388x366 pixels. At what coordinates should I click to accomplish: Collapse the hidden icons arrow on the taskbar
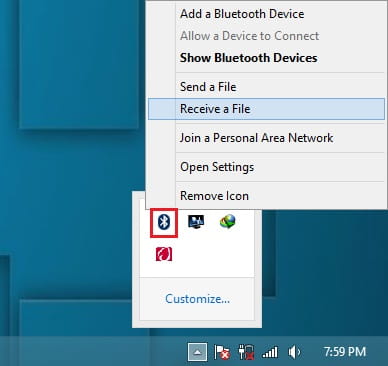197,352
